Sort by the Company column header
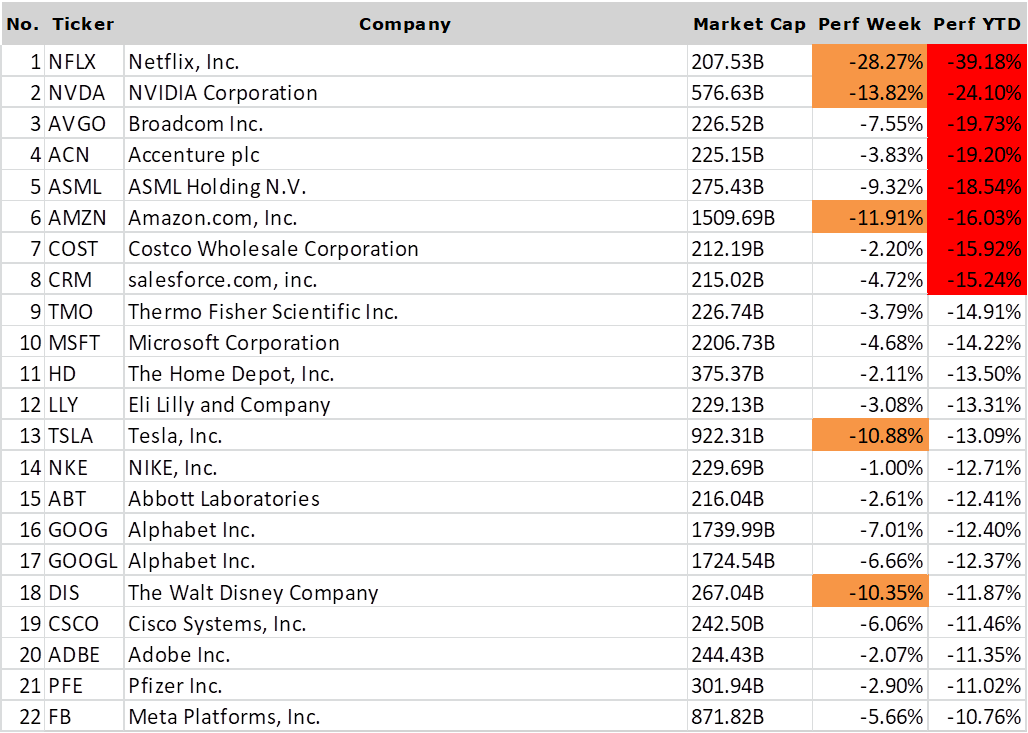This screenshot has height=733, width=1028. (x=405, y=24)
